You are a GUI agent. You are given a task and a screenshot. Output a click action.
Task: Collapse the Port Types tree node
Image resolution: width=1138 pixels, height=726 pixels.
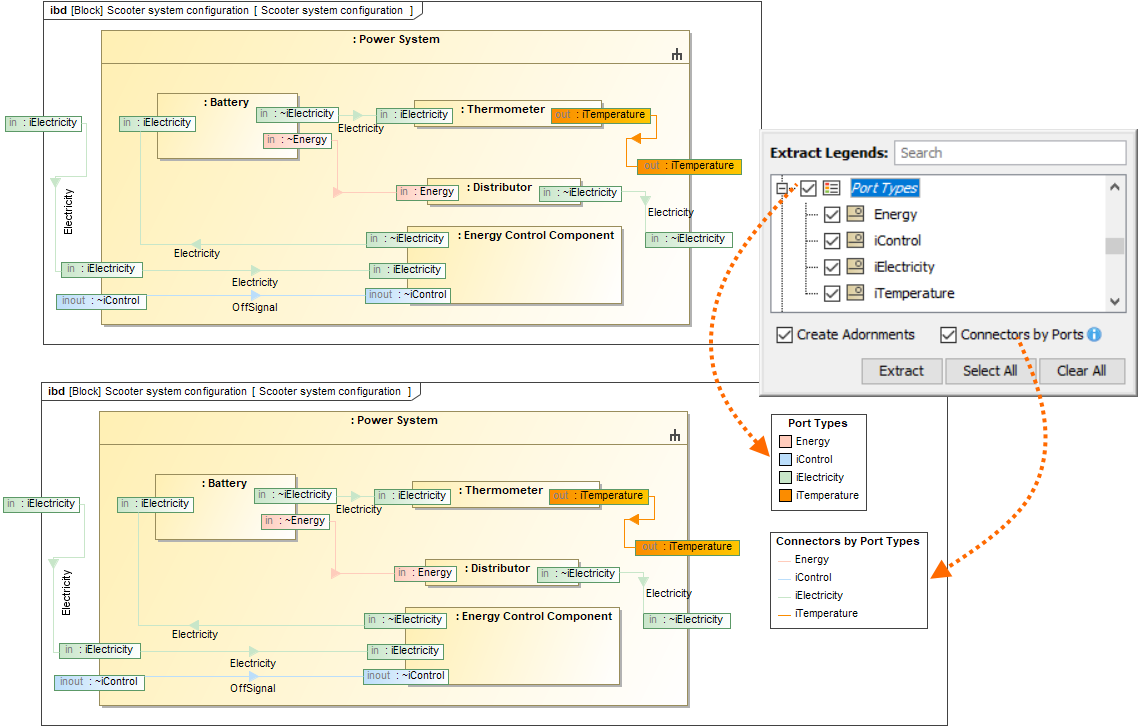[782, 188]
